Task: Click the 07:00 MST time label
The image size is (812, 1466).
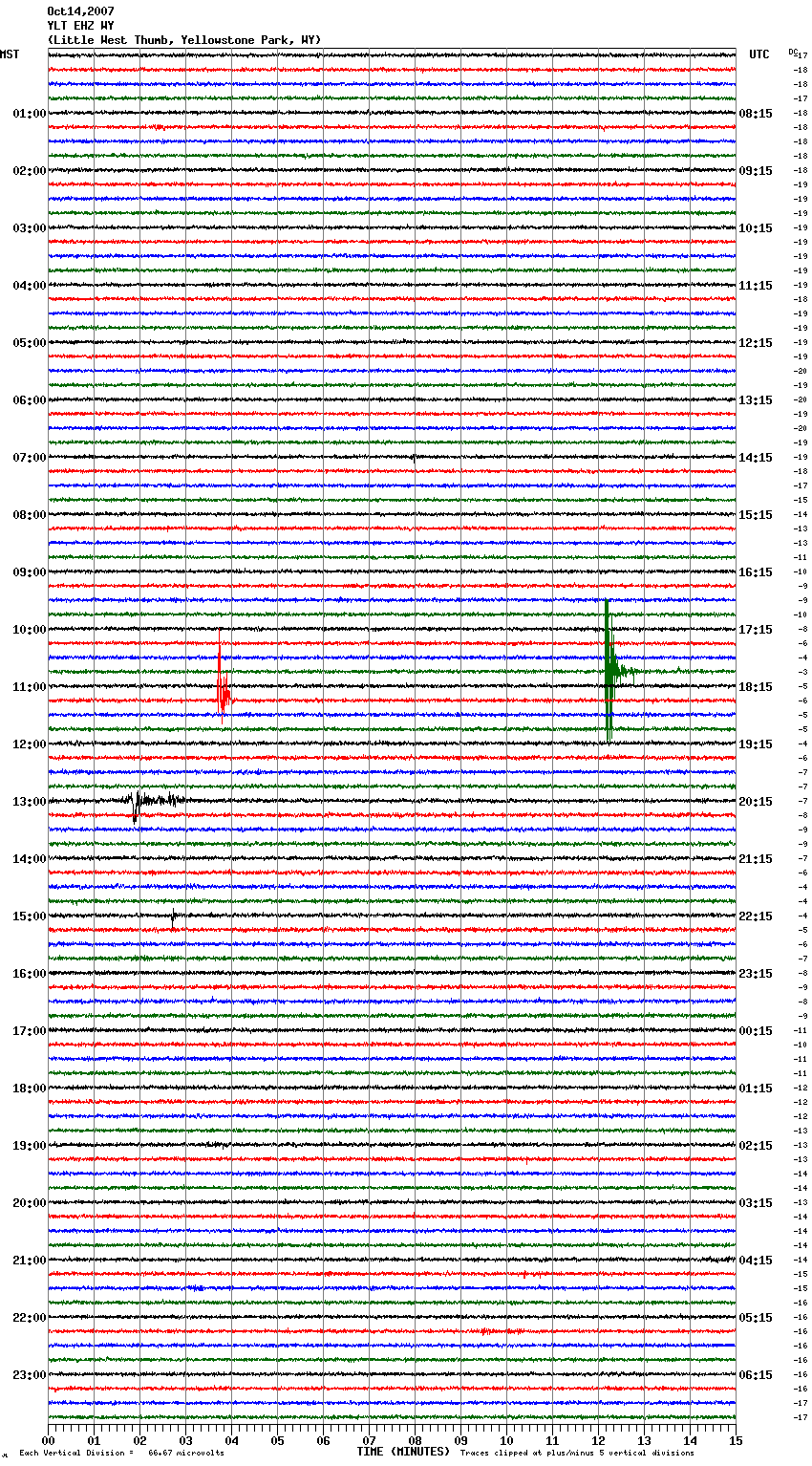Action: click(x=30, y=458)
